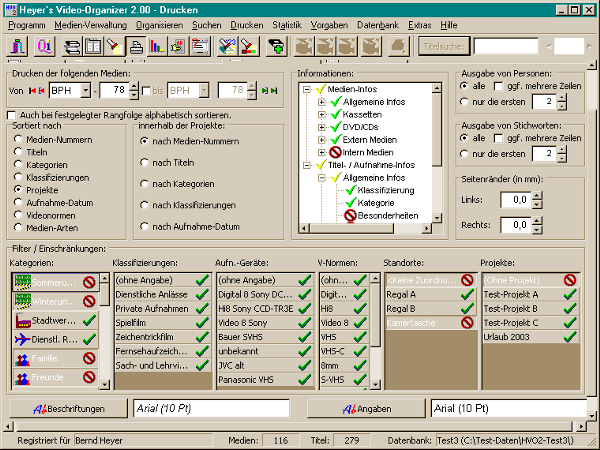
Task: Click the Angaben font button
Action: tap(366, 408)
